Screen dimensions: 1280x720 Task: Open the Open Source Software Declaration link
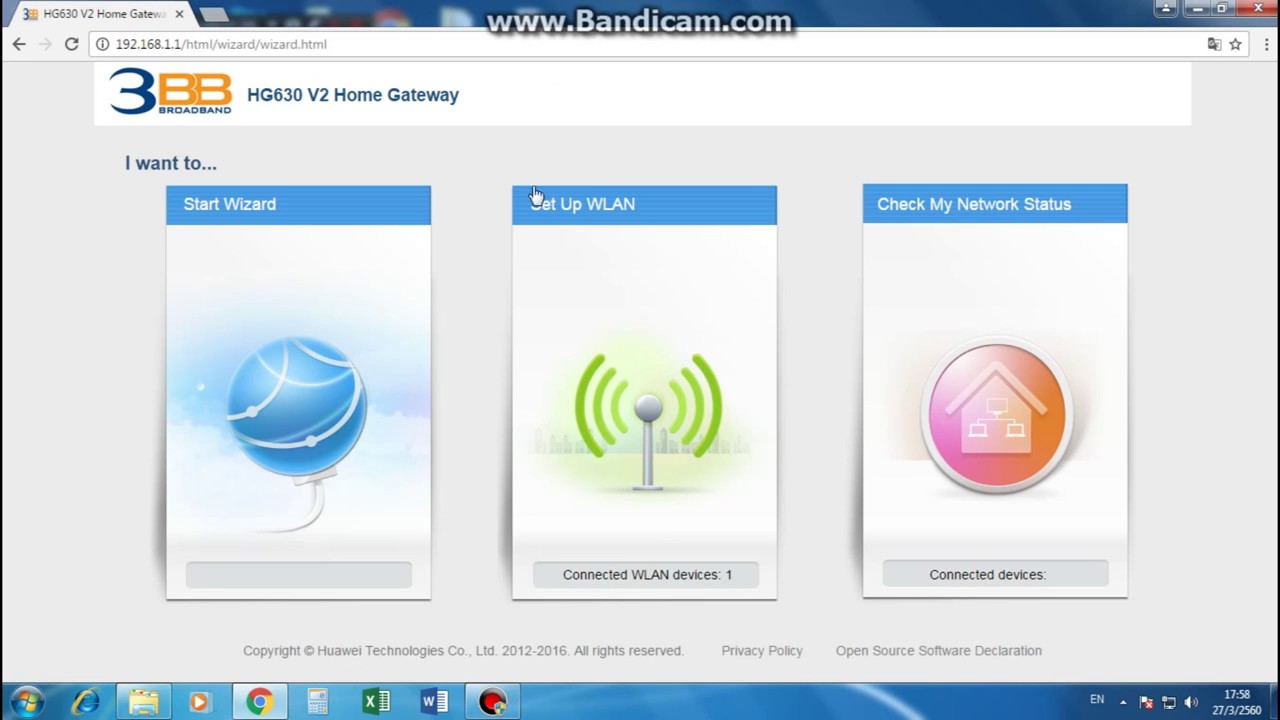[x=939, y=650]
